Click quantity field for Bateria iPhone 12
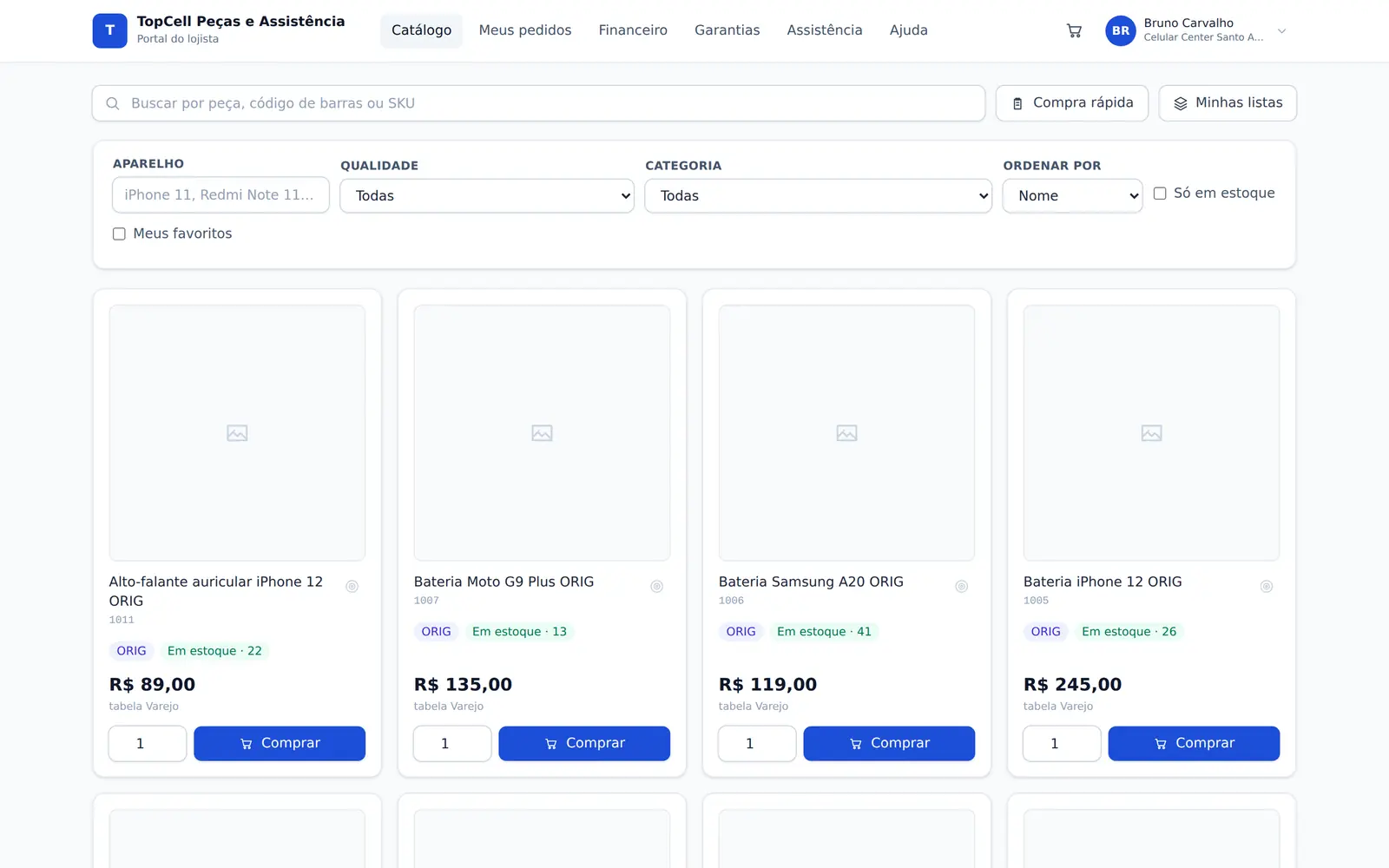The width and height of the screenshot is (1389, 868). coord(1062,744)
